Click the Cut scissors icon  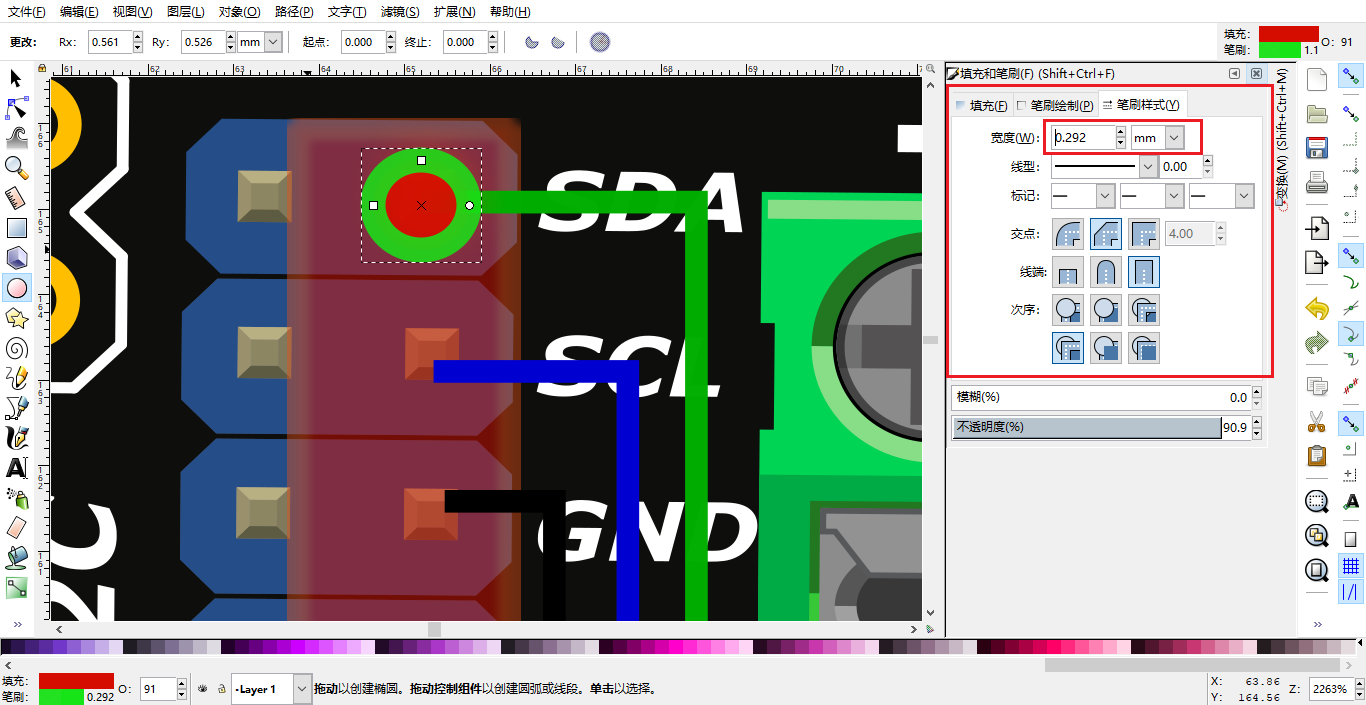[x=1317, y=422]
